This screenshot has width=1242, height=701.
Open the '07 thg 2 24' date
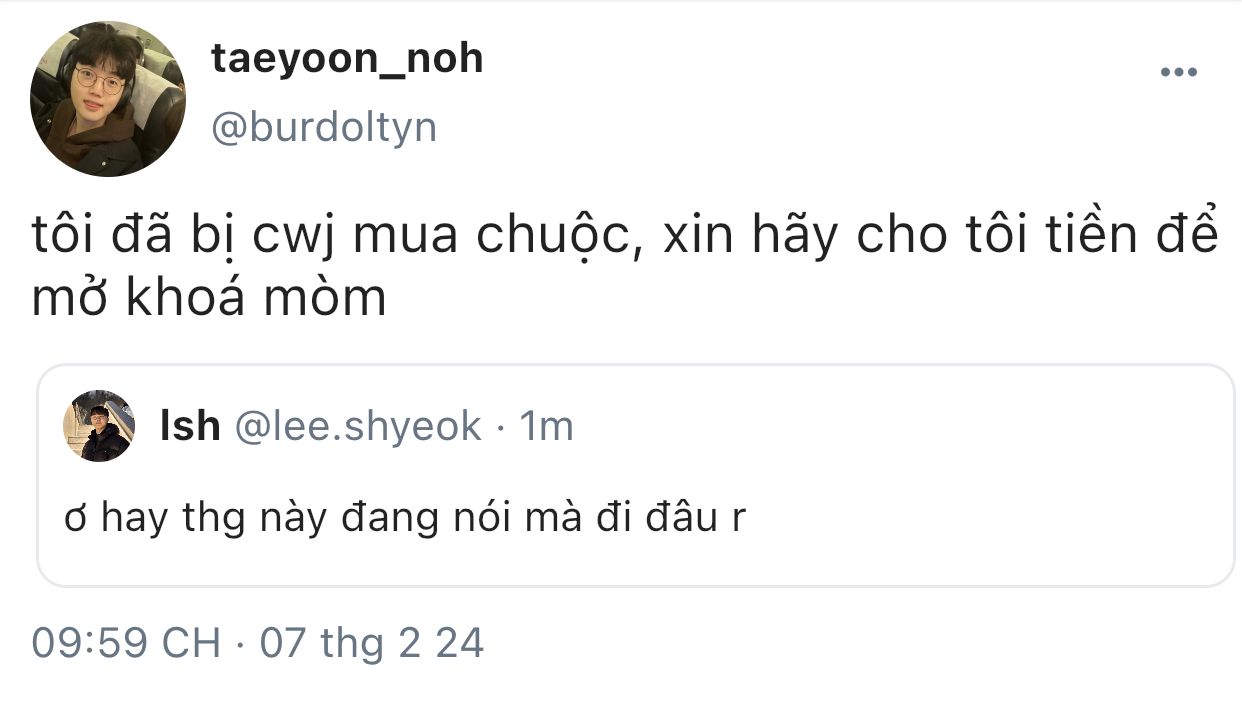tap(372, 642)
